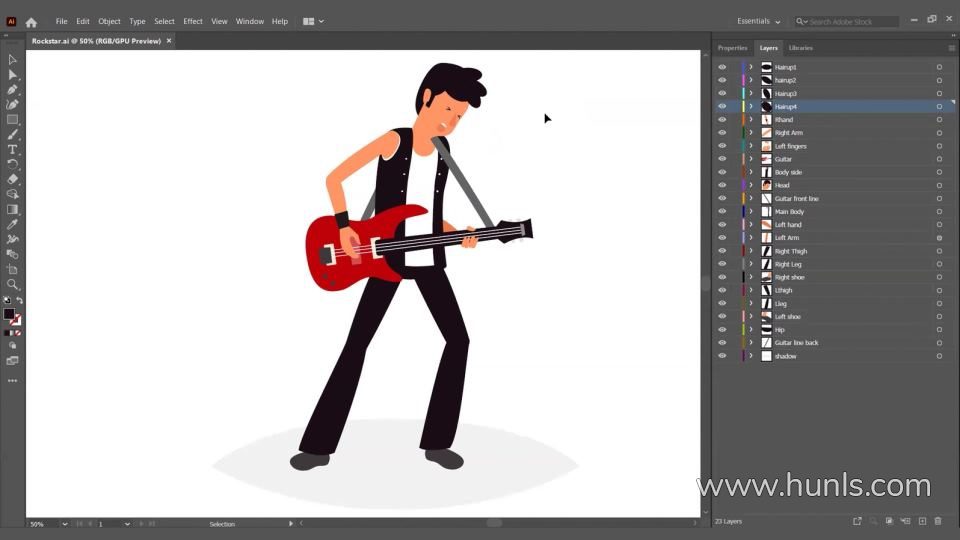
Task: Activate the Eraser tool
Action: point(13,179)
